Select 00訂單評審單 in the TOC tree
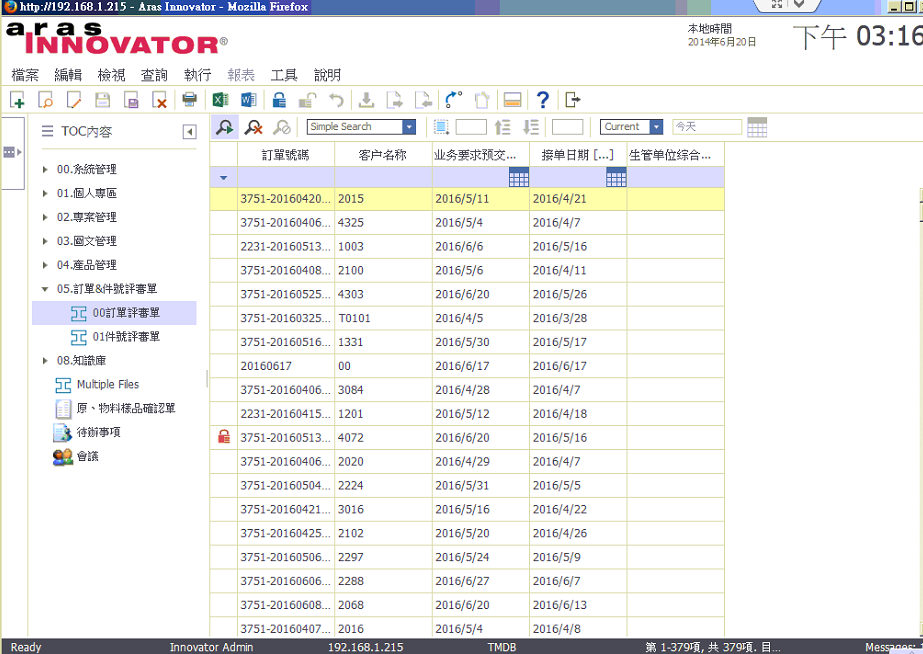Screen dimensions: 923x654 tap(114, 313)
